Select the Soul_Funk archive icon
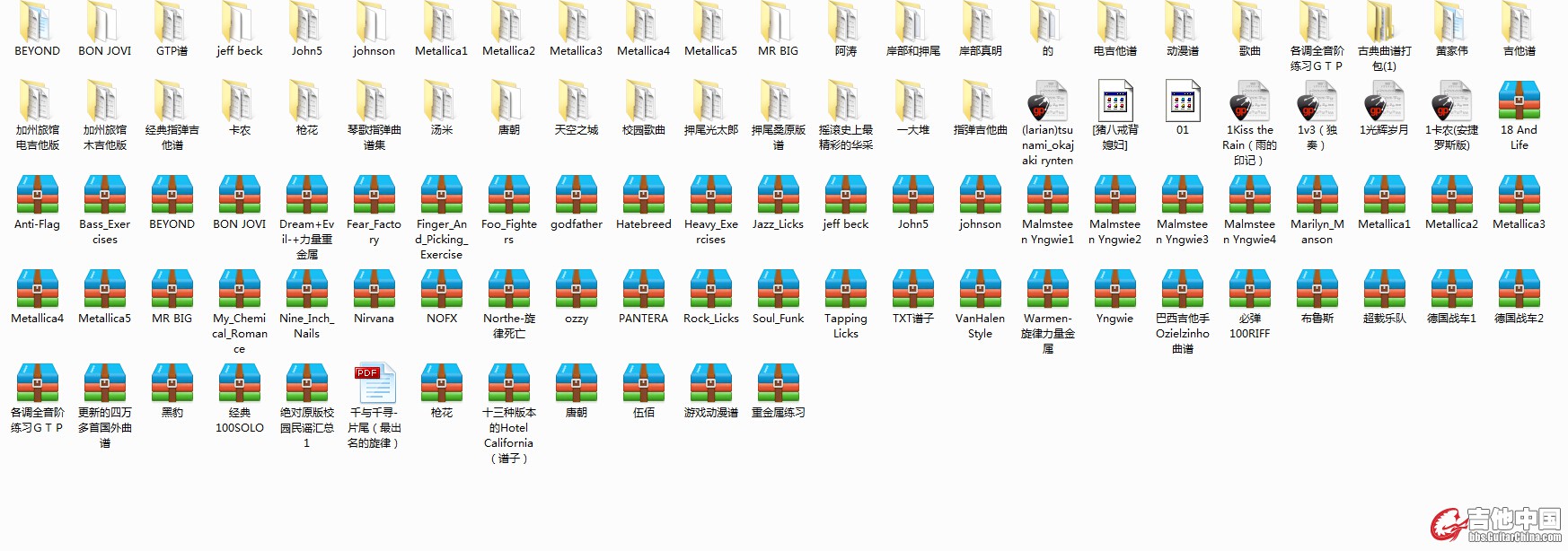1568x551 pixels. pyautogui.click(x=779, y=289)
